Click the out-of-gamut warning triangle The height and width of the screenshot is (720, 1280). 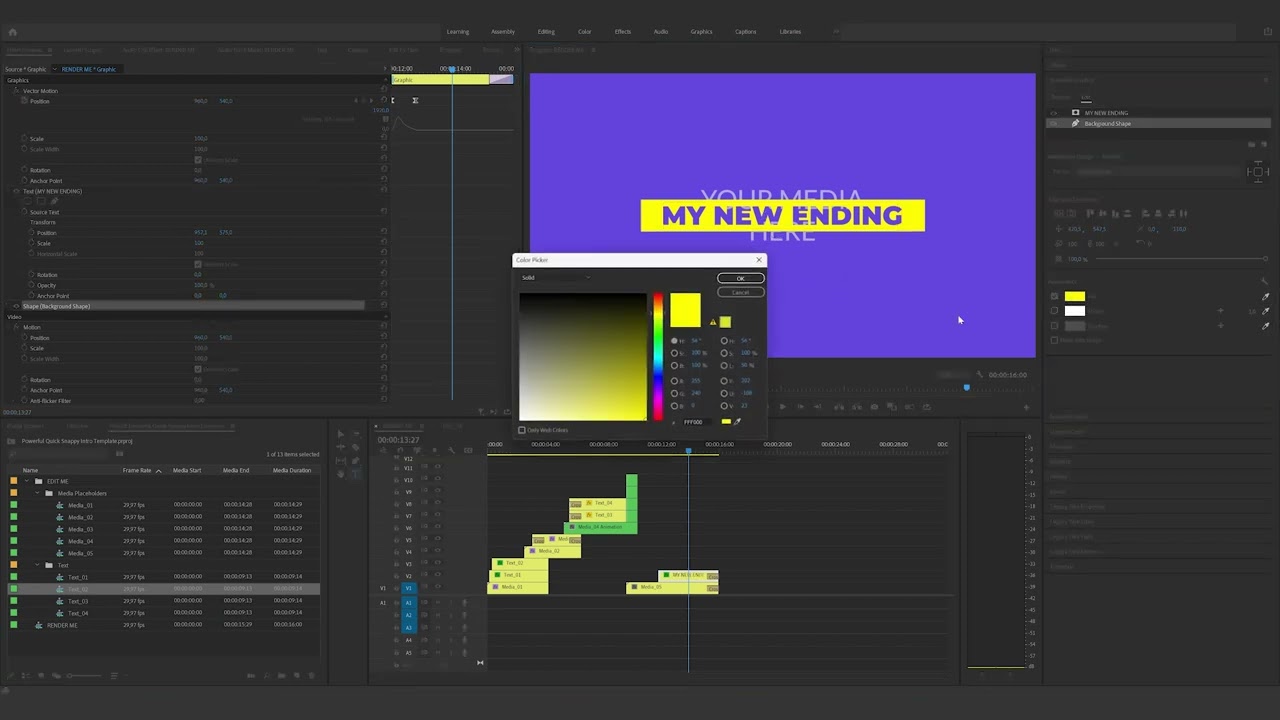pyautogui.click(x=713, y=322)
